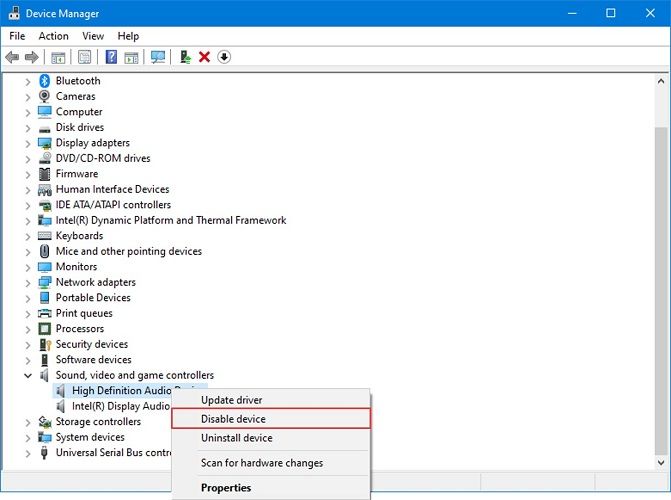Click the Security devices key icon
The height and width of the screenshot is (500, 671).
click(45, 344)
